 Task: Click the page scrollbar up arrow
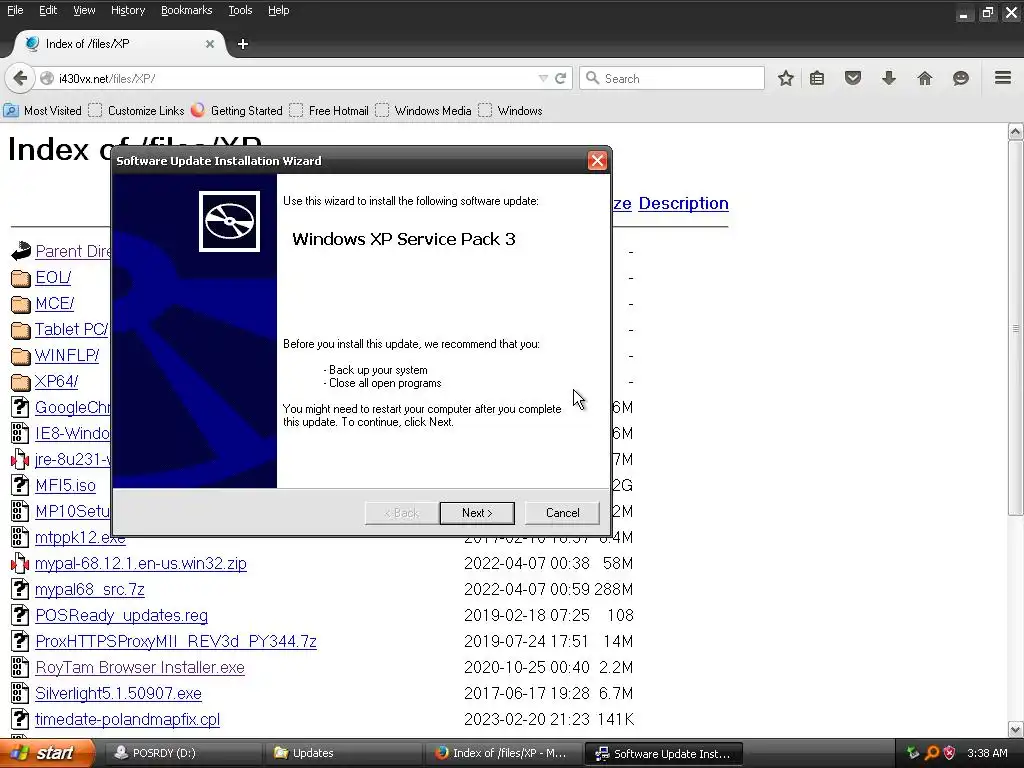click(1016, 132)
